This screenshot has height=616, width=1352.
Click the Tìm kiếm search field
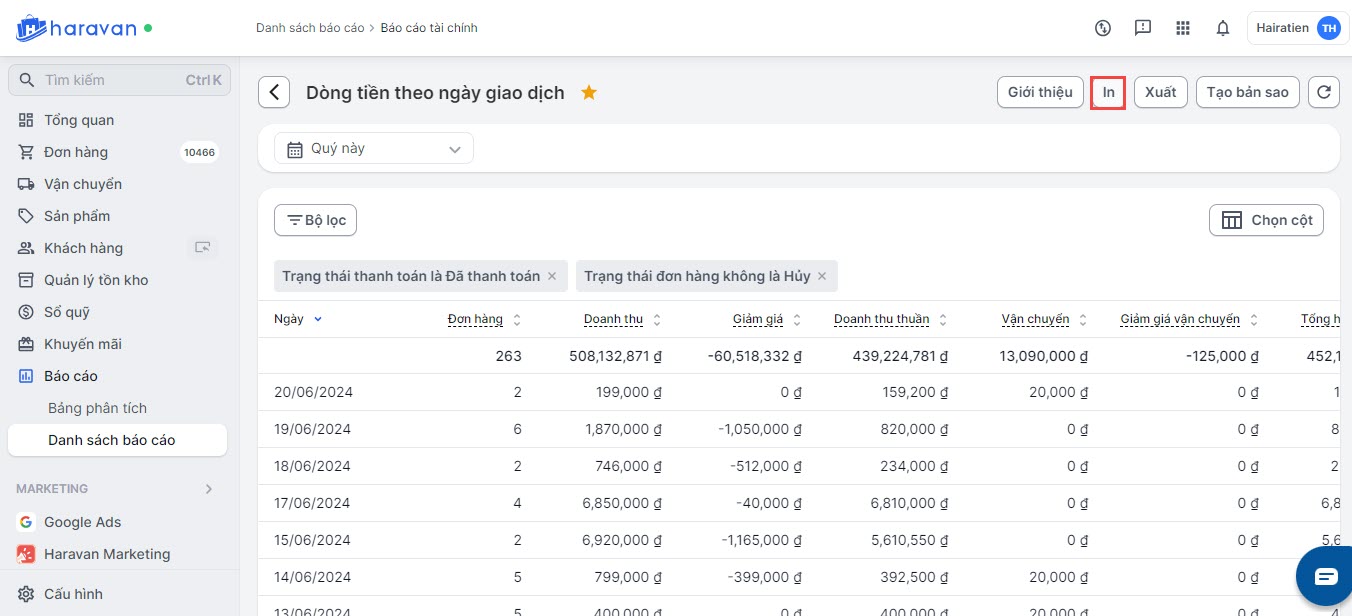click(110, 80)
